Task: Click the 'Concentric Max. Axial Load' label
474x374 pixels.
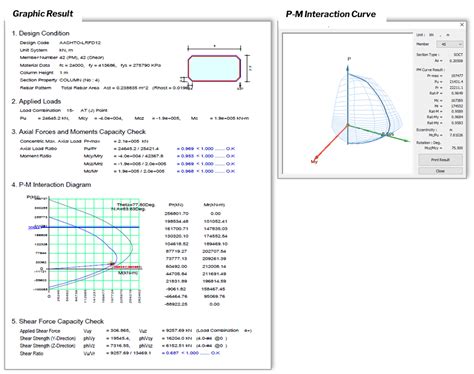Action: 50,141
